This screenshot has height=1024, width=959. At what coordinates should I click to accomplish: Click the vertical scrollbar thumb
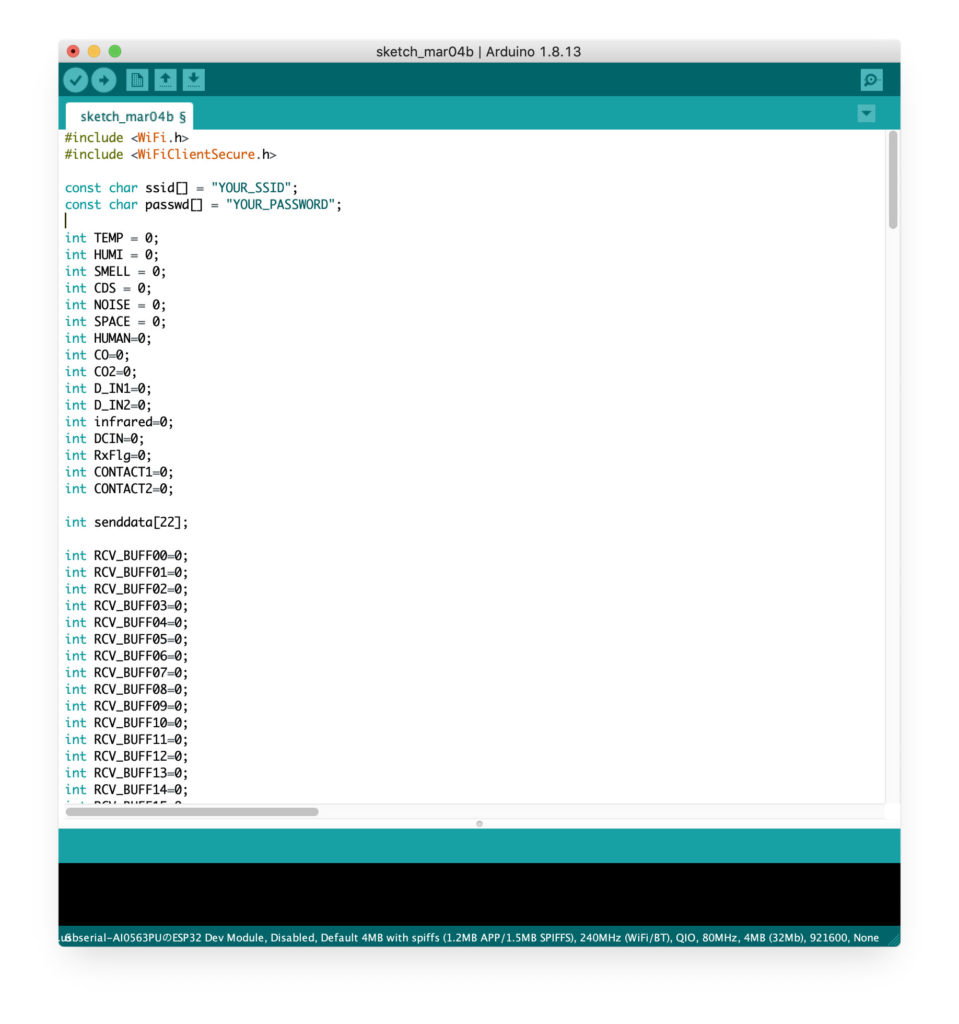pos(892,180)
